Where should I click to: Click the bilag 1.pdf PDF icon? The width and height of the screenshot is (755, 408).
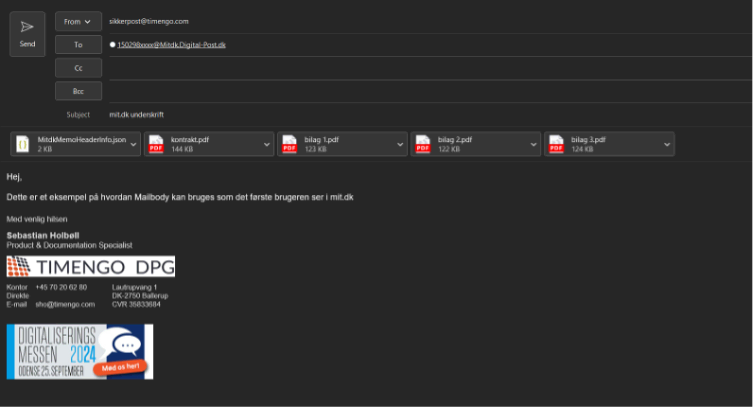(x=289, y=144)
